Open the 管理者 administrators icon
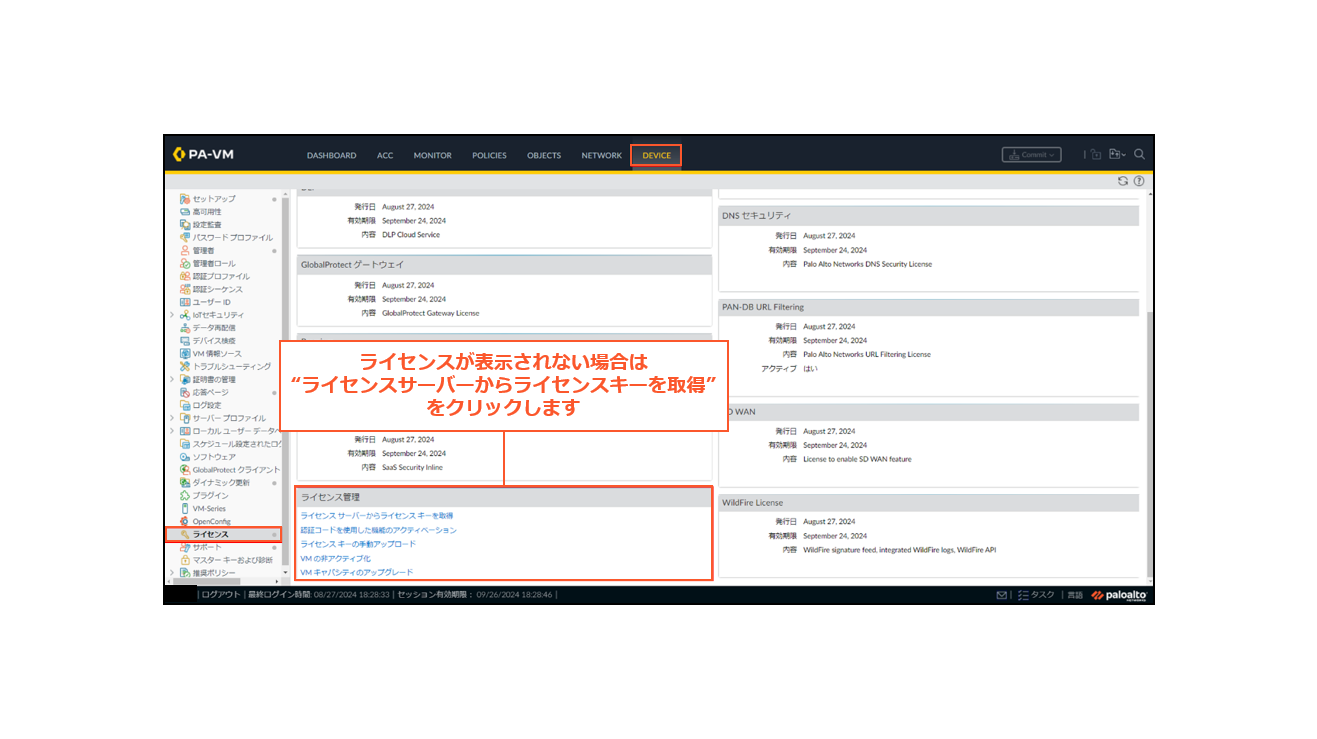The image size is (1317, 739). pos(185,251)
